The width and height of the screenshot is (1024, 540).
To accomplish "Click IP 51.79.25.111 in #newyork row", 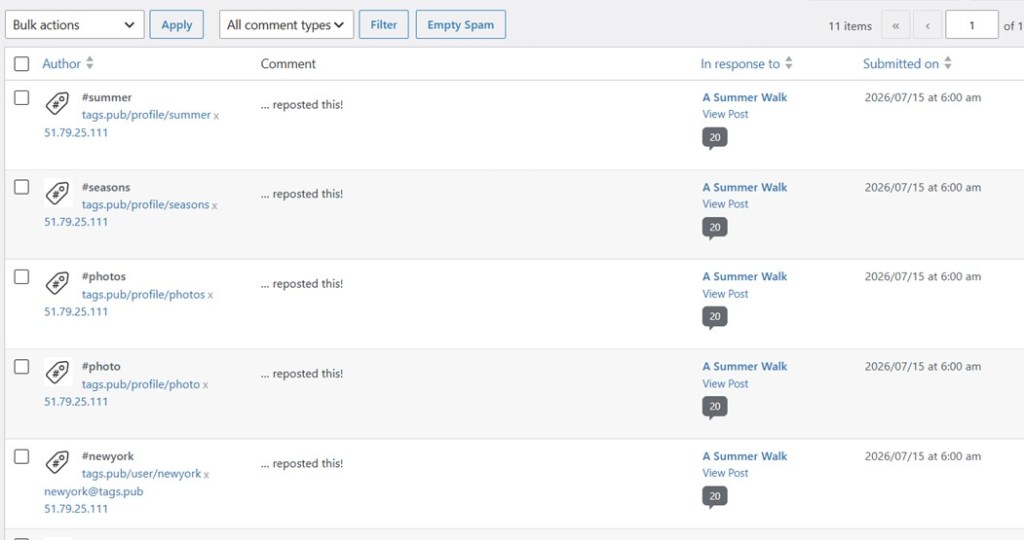I will click(76, 509).
